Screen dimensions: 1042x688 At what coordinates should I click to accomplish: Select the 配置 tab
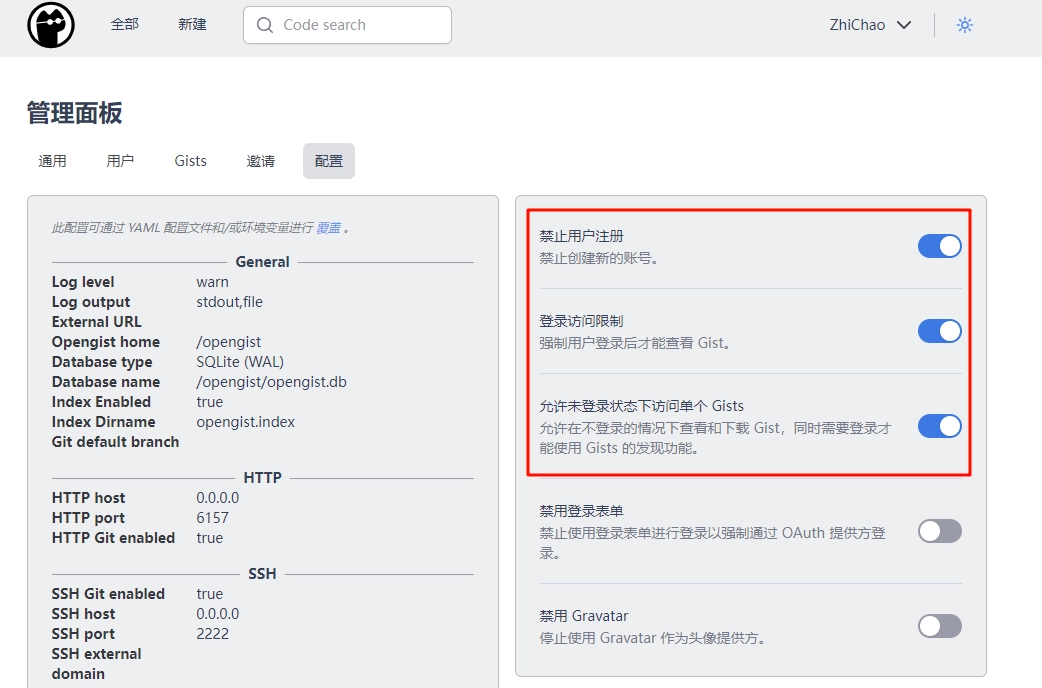(328, 161)
